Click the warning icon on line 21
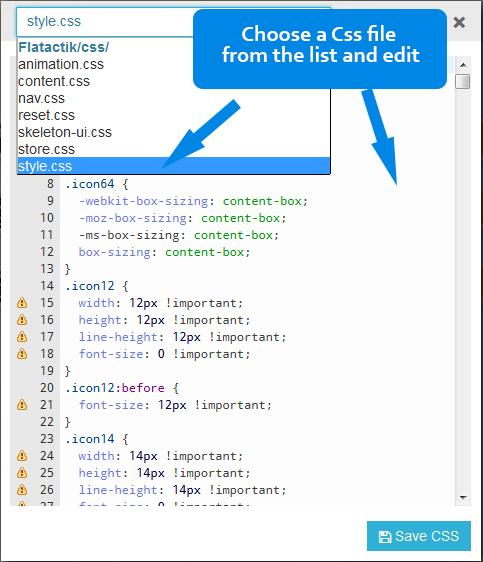Image resolution: width=483 pixels, height=562 pixels. (x=22, y=405)
